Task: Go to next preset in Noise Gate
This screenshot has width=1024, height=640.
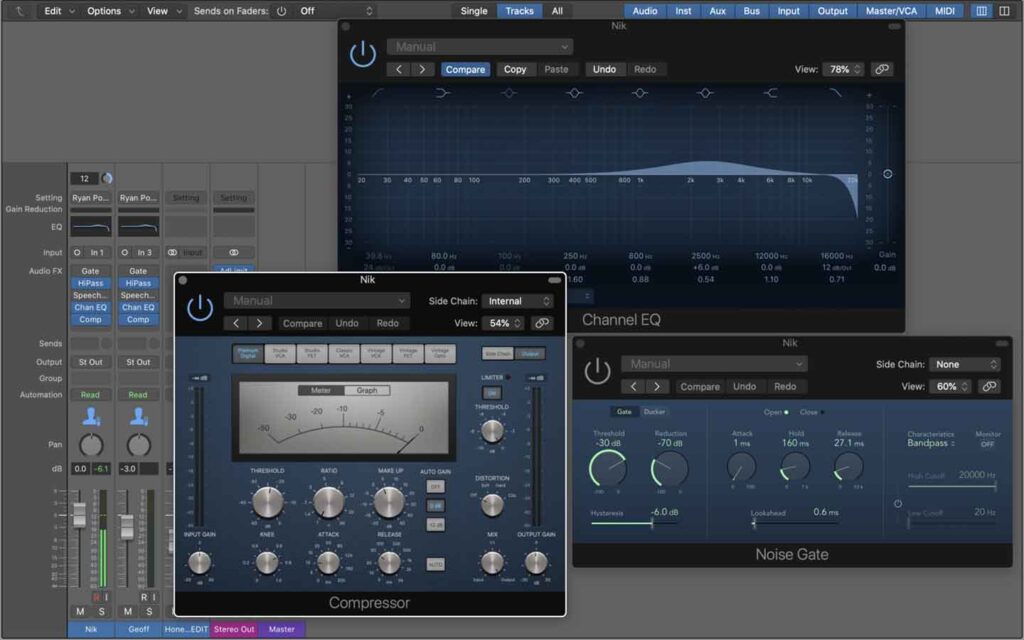Action: pos(656,387)
